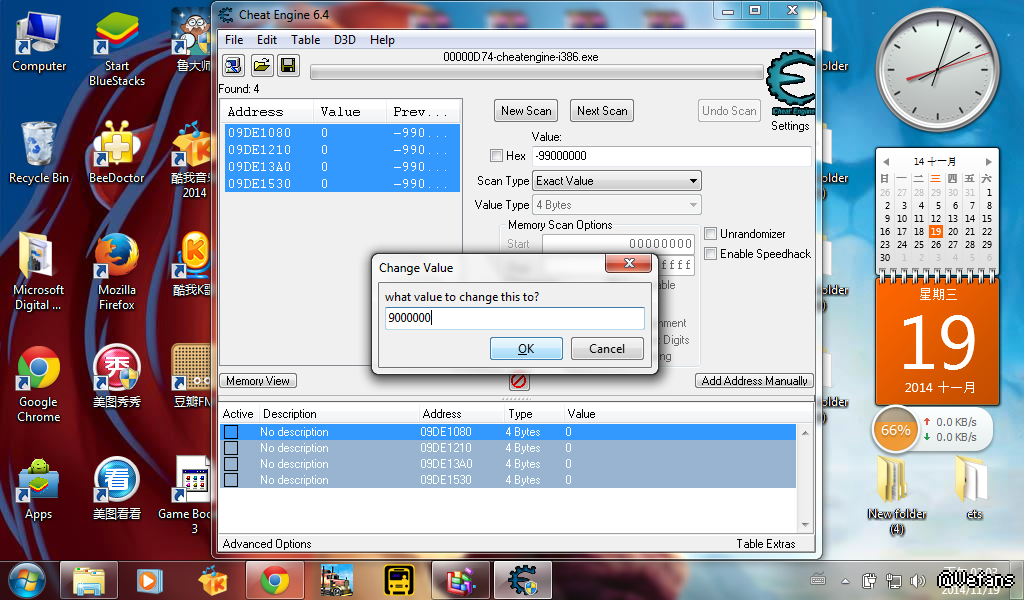Open the Value Type dropdown
1026x600 pixels.
tap(617, 205)
